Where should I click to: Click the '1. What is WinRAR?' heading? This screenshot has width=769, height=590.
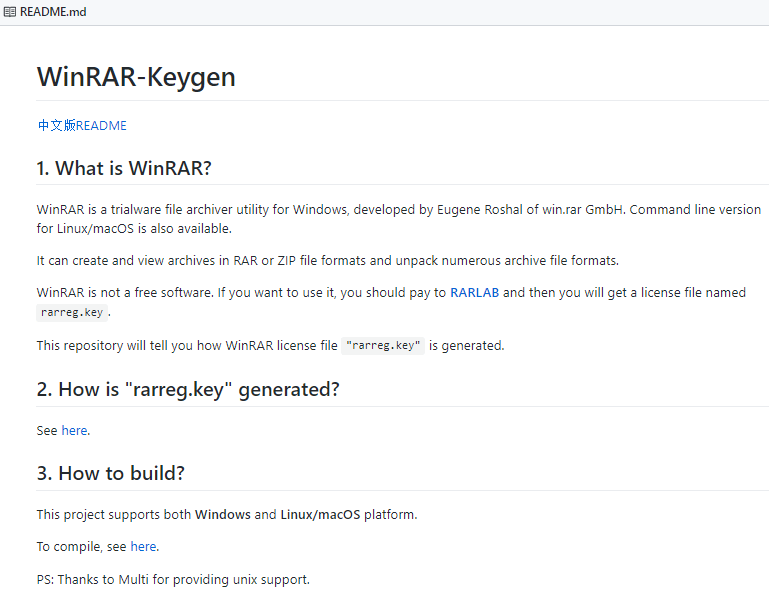tap(124, 168)
